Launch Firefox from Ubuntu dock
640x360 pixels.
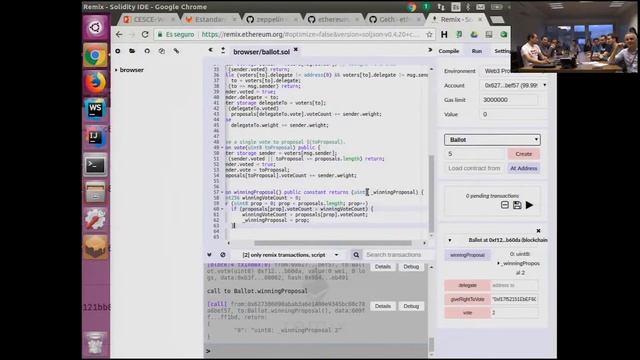point(96,82)
